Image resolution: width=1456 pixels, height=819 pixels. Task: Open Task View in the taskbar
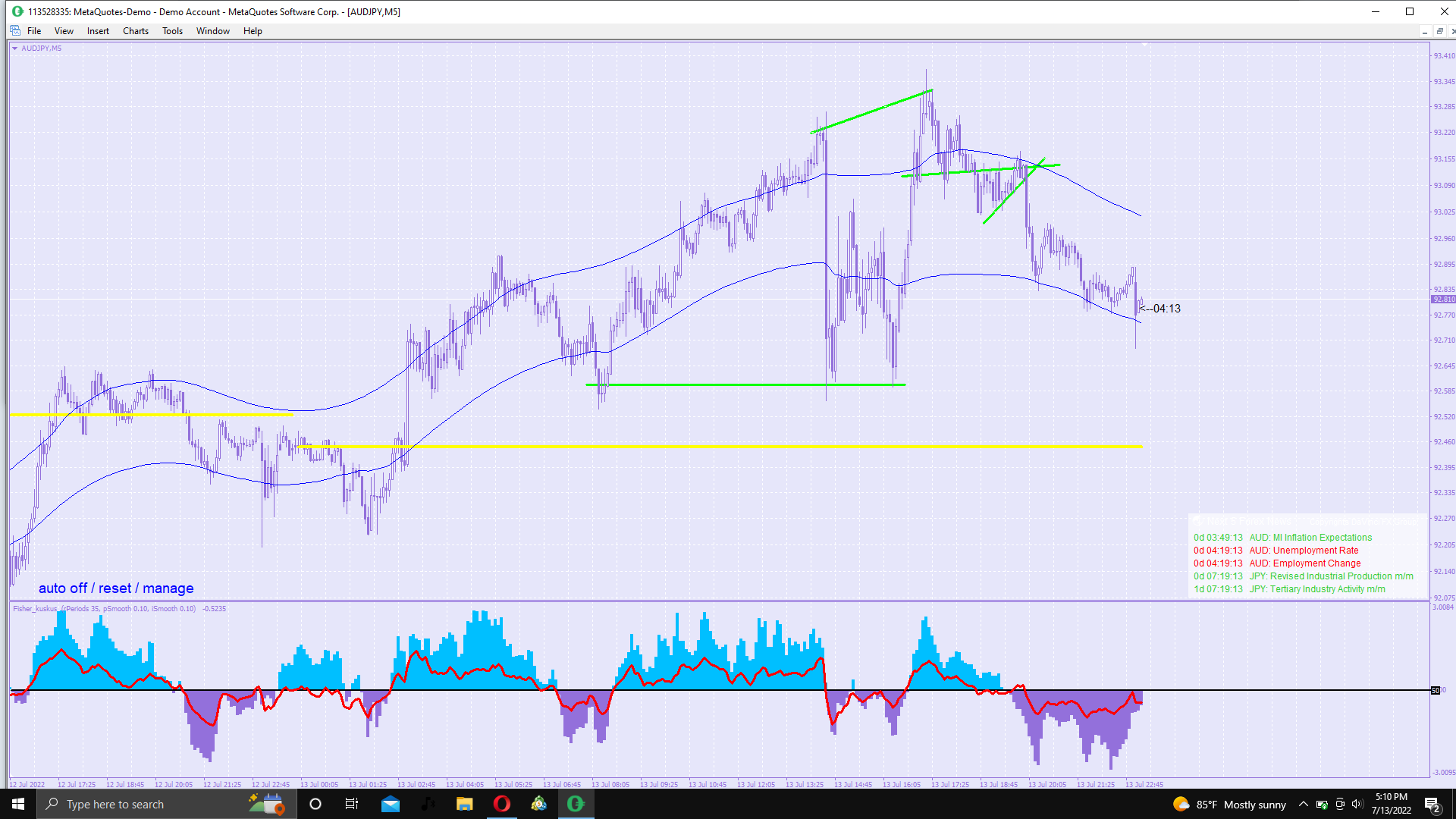click(x=352, y=804)
